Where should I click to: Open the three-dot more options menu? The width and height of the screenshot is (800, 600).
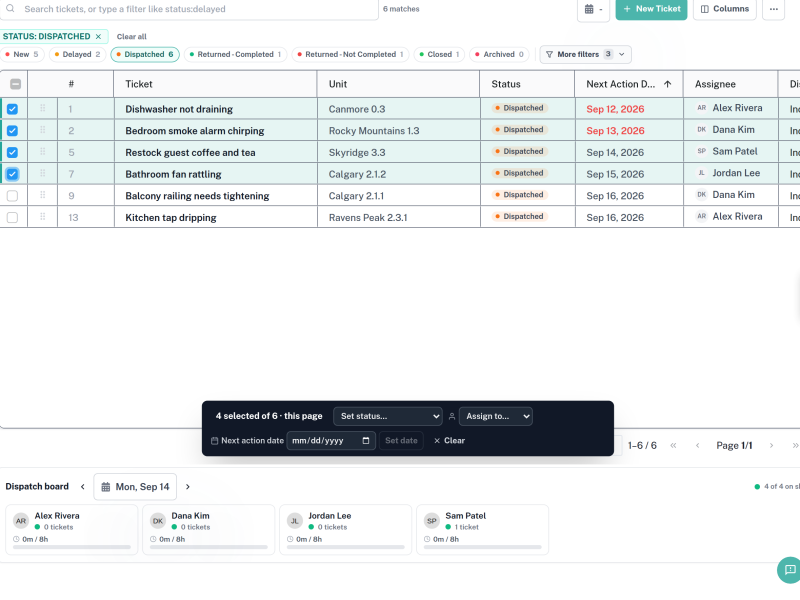(773, 9)
